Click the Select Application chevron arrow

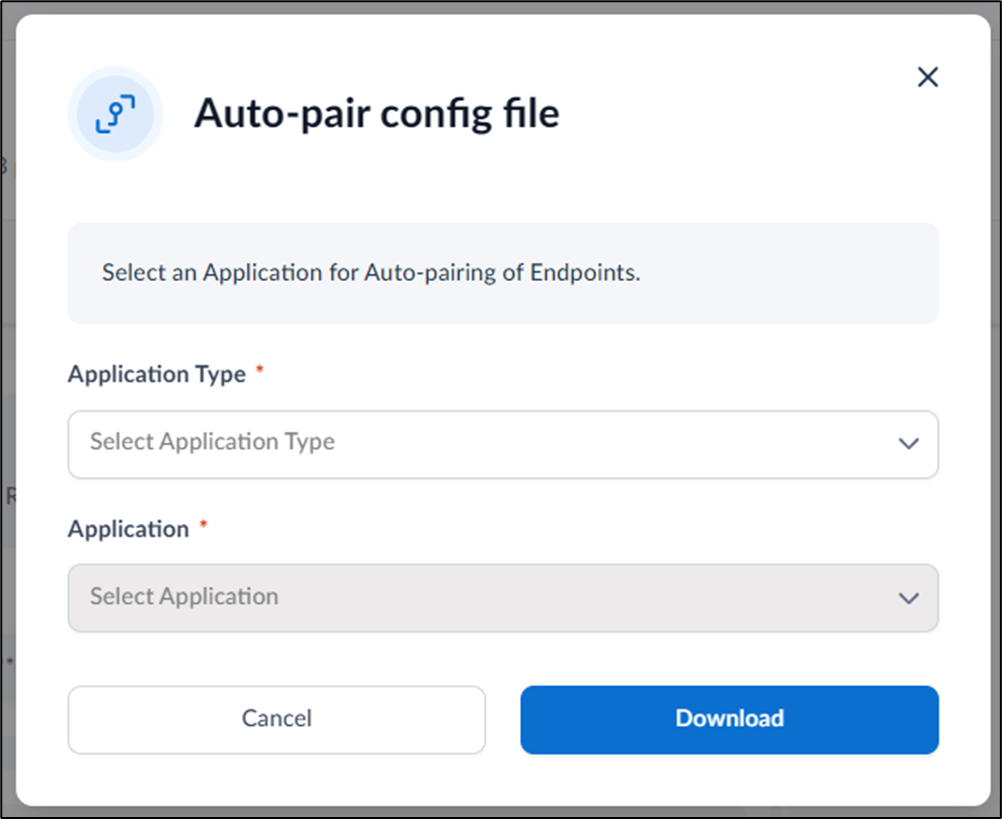point(908,598)
